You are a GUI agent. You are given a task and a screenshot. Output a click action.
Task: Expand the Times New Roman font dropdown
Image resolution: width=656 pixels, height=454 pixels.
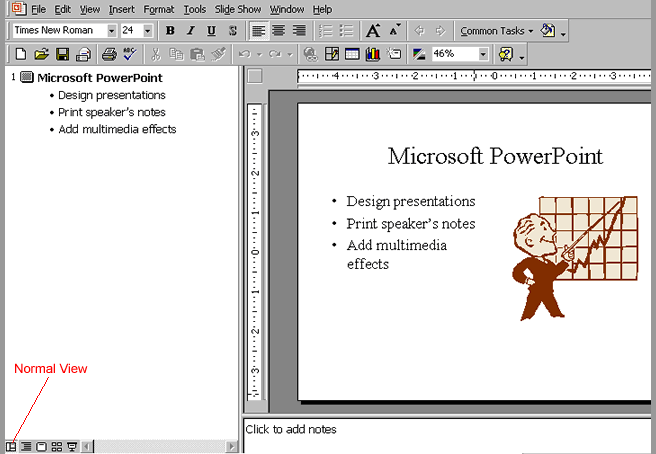click(110, 31)
